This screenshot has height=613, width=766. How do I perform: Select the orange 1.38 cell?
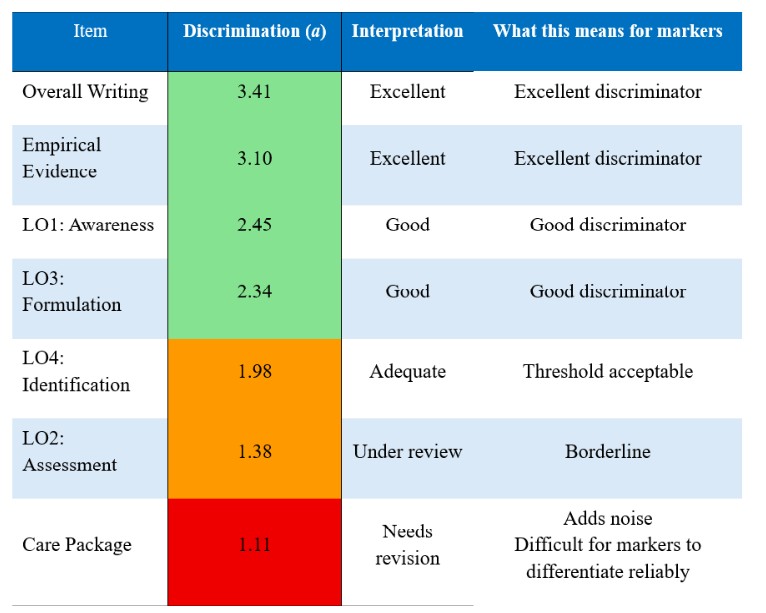click(255, 459)
